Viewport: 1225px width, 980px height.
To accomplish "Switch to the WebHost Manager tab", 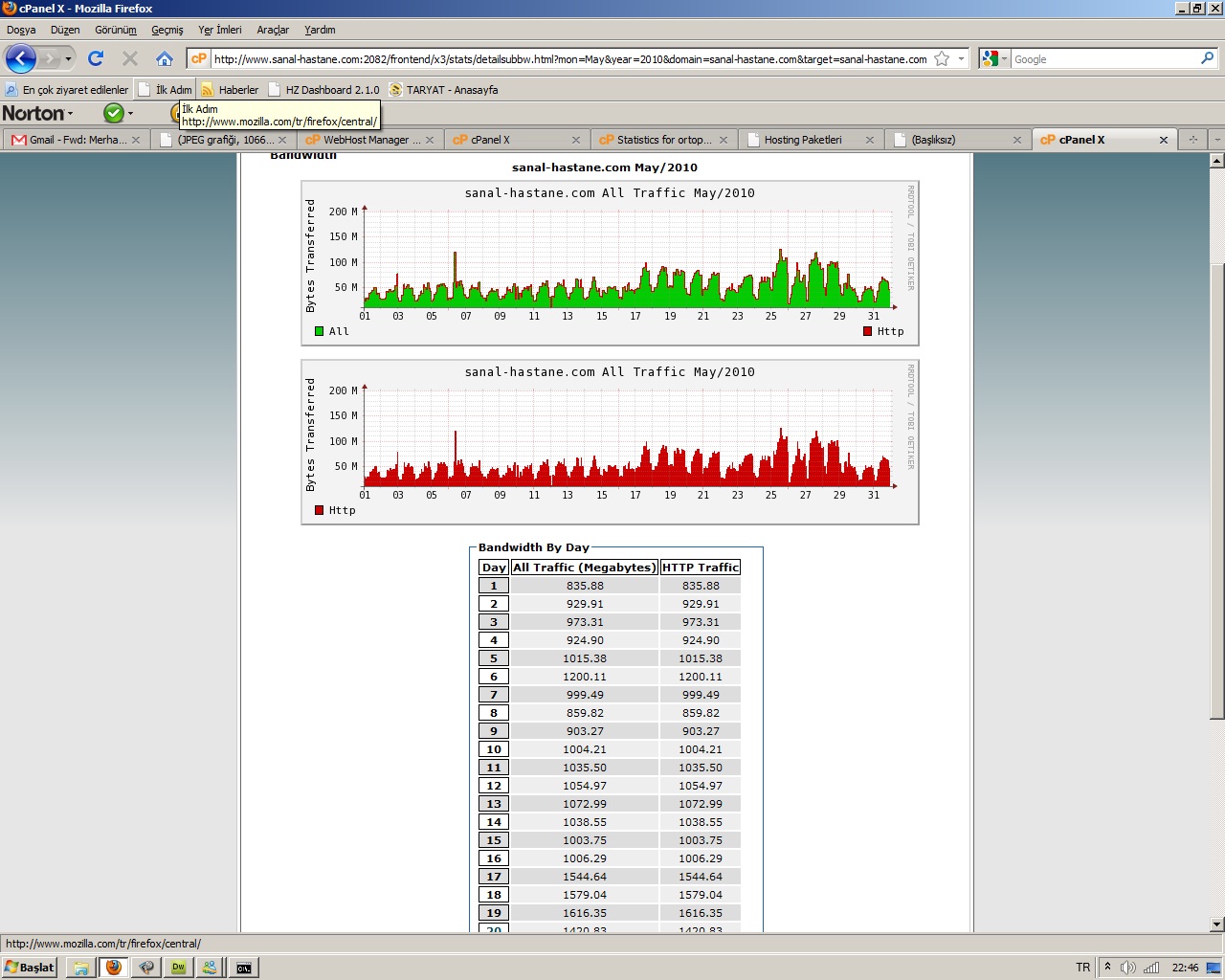I will pyautogui.click(x=369, y=140).
